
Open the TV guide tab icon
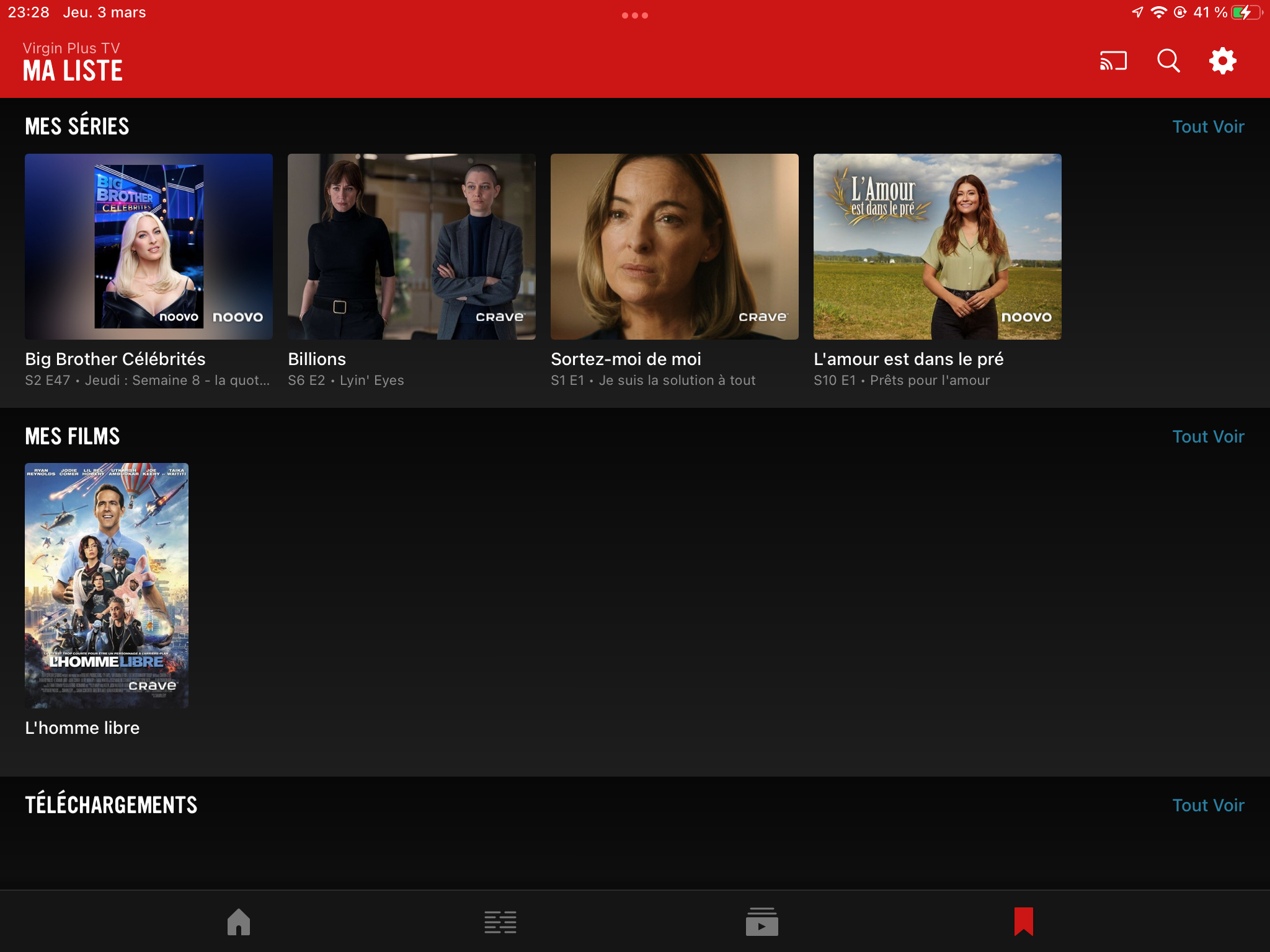click(500, 922)
